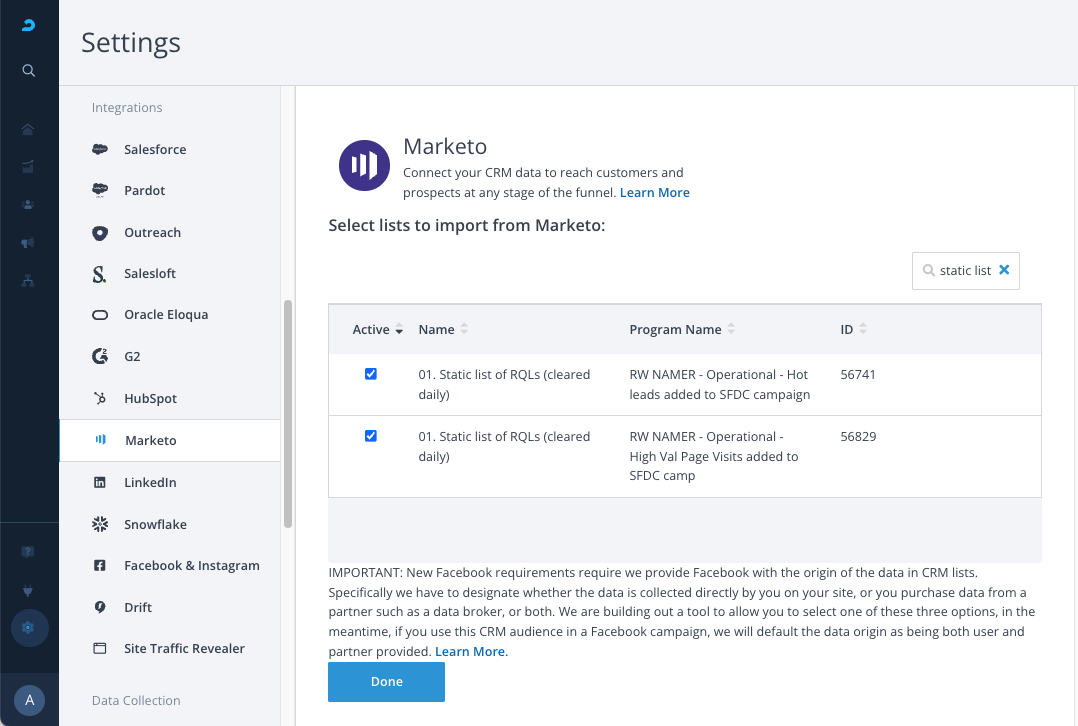
Task: Click the settings sidebar vertical scrollbar
Action: point(288,412)
